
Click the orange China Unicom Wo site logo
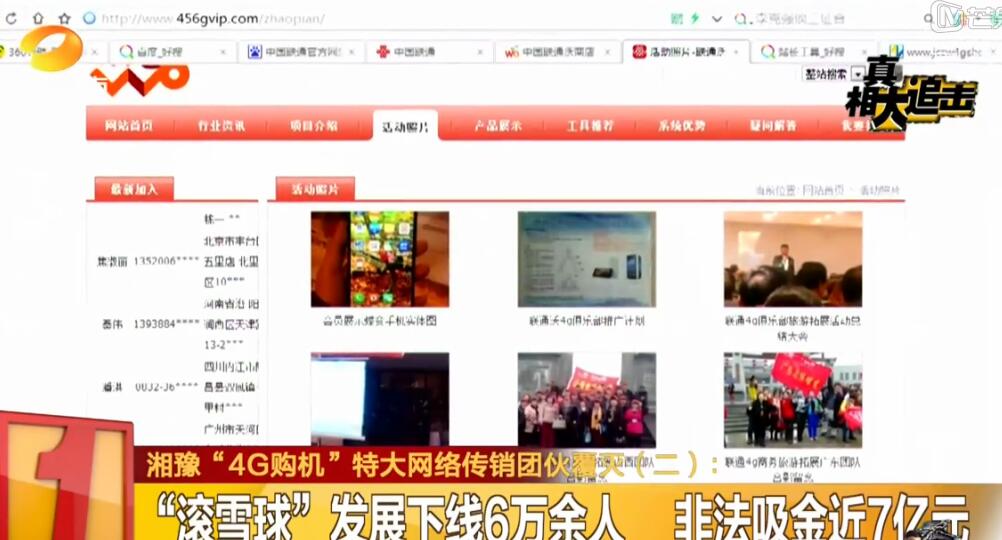(140, 81)
